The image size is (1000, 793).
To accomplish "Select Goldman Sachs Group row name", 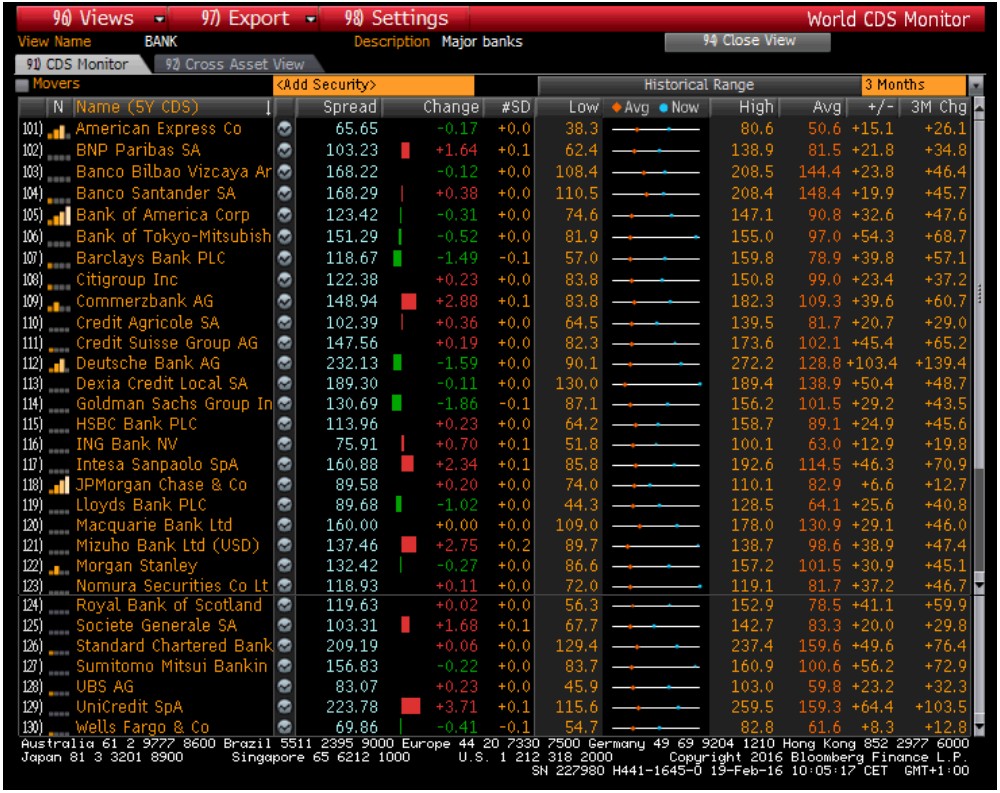I will tap(173, 404).
